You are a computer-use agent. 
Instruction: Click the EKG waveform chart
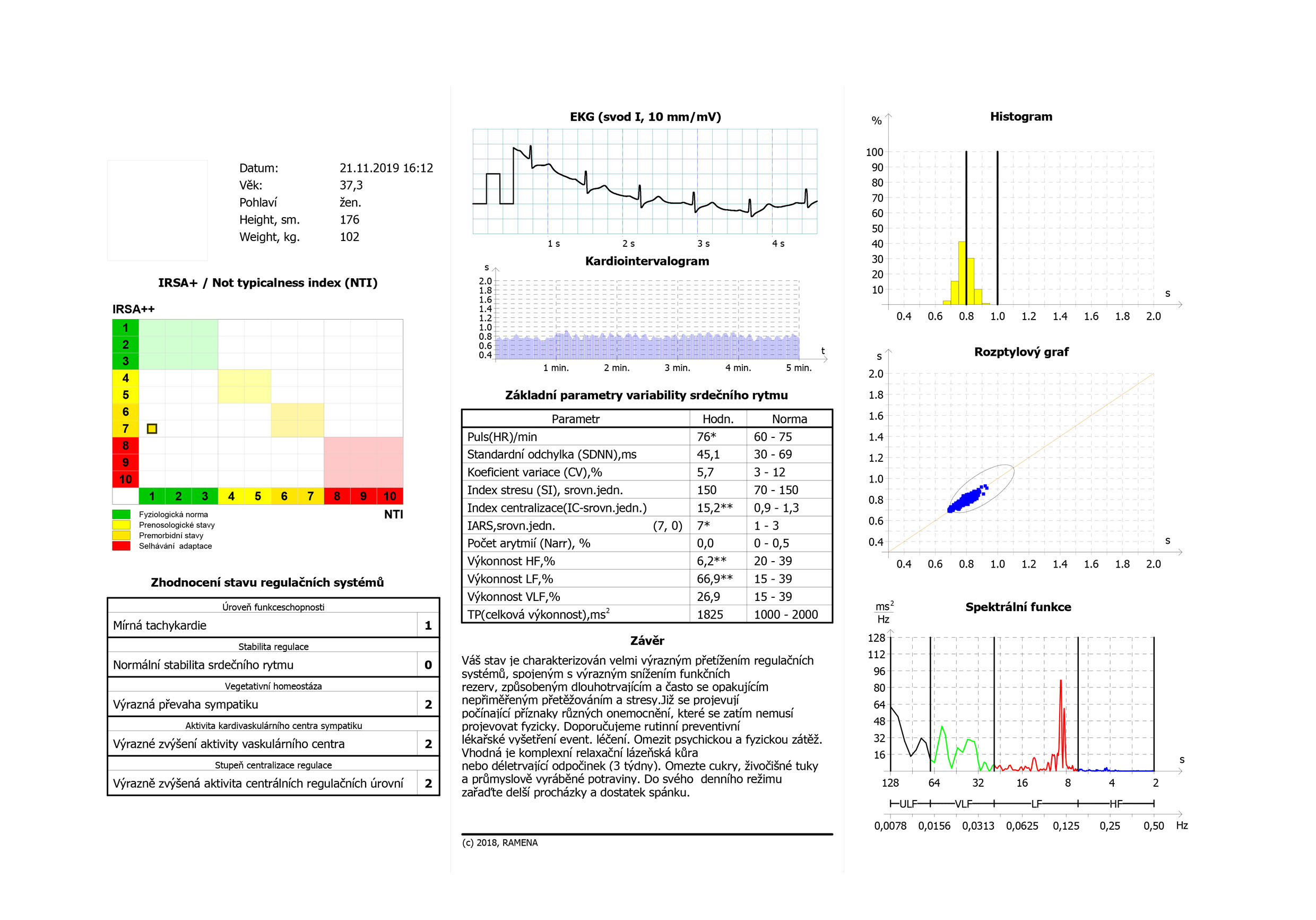point(645,181)
